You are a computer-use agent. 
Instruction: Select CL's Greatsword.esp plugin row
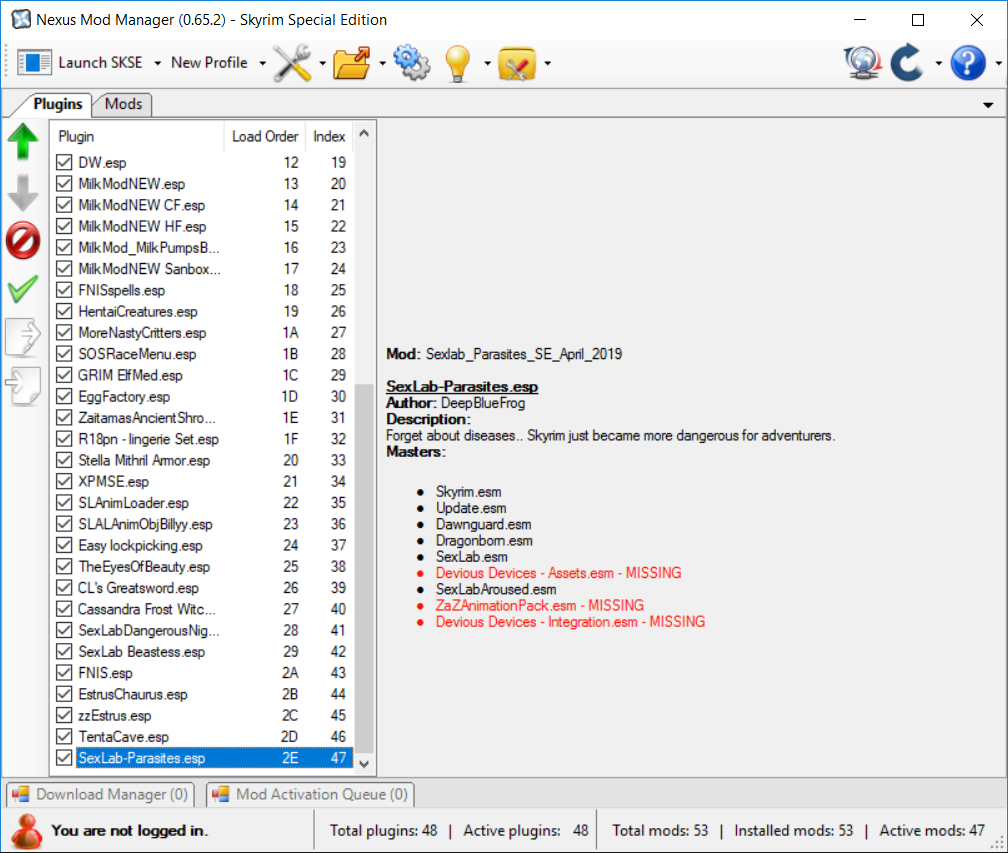(x=202, y=588)
